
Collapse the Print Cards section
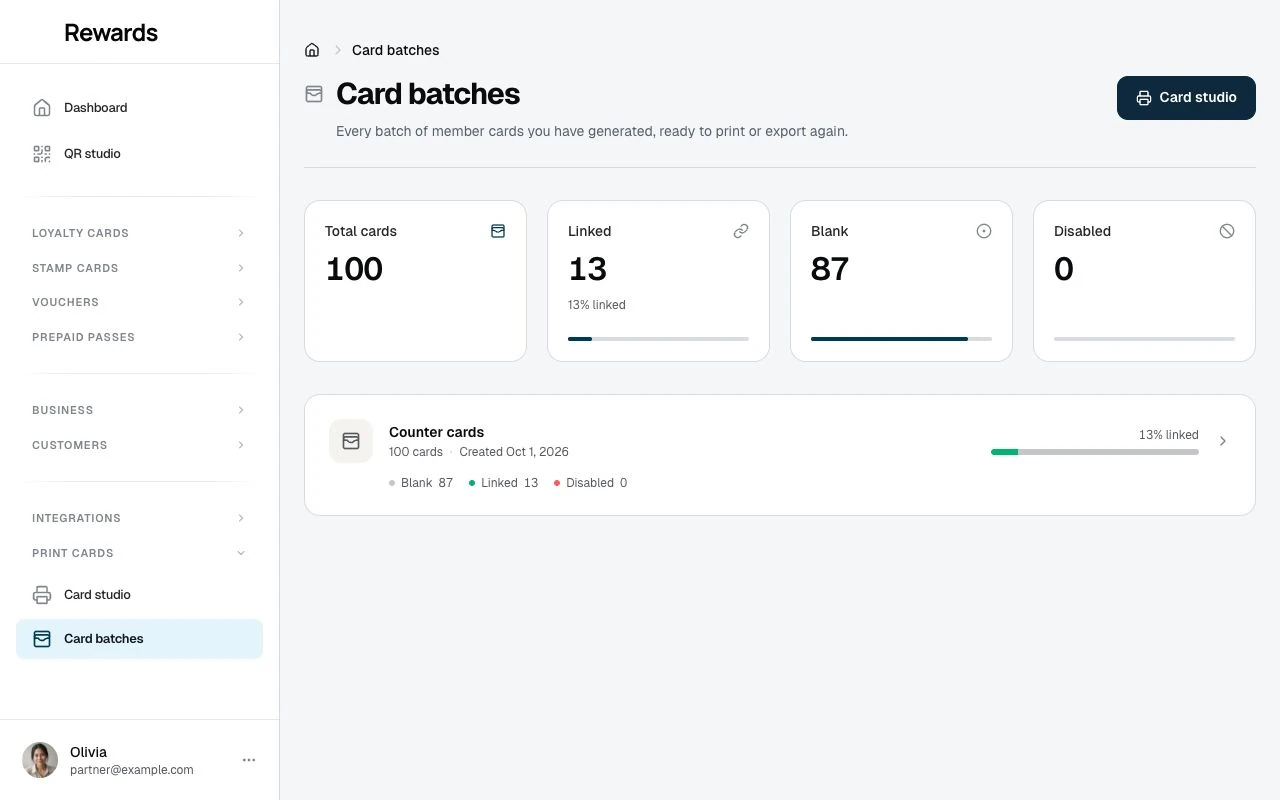139,553
